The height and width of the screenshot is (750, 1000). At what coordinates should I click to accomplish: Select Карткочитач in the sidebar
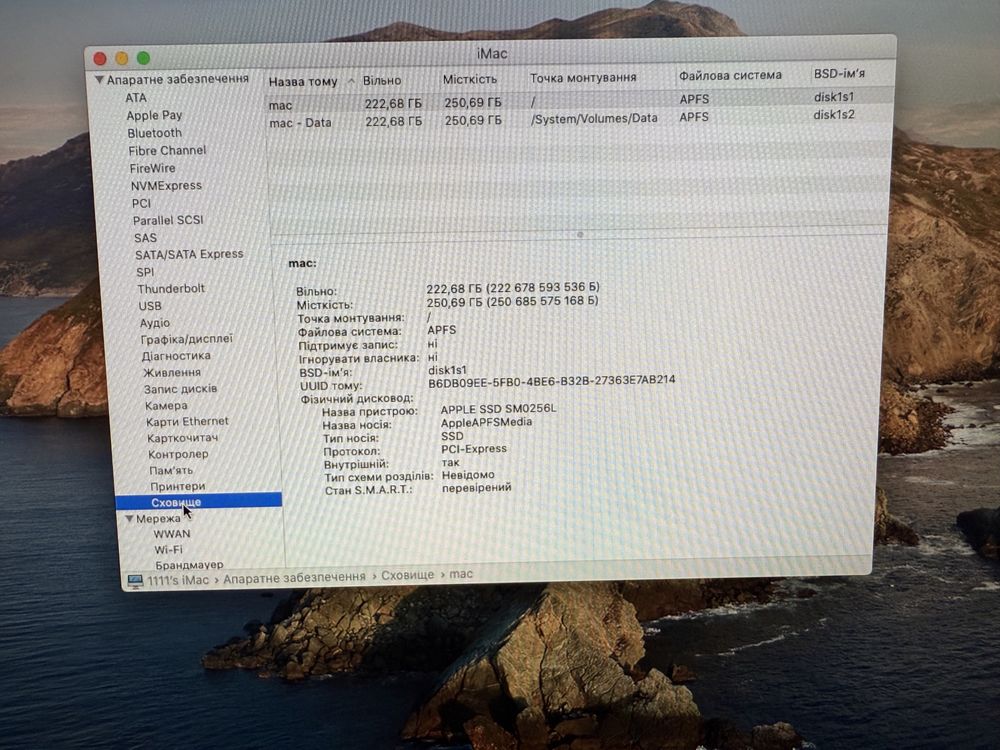pos(182,438)
